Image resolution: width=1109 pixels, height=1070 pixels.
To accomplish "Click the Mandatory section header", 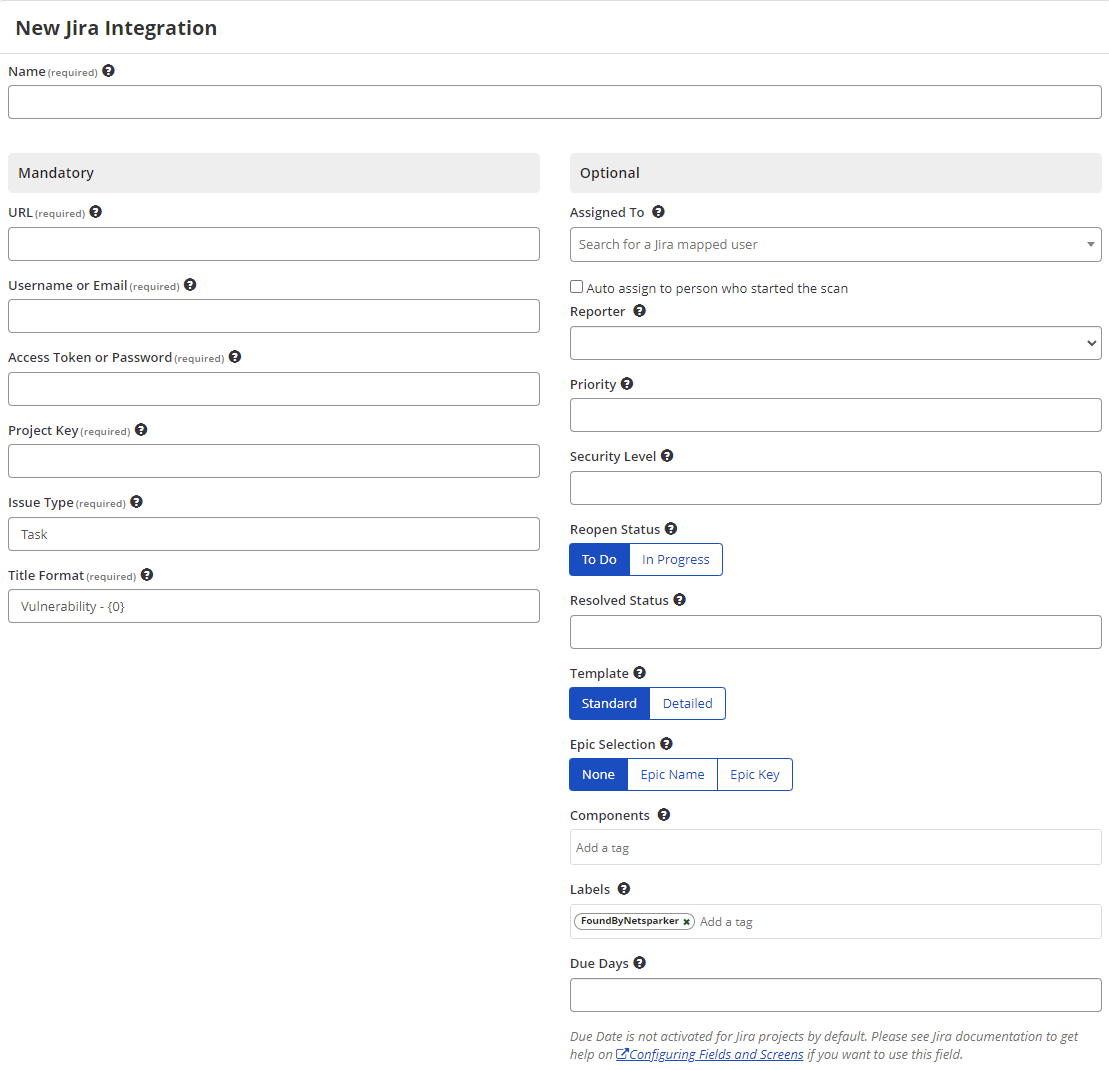I will pos(274,173).
